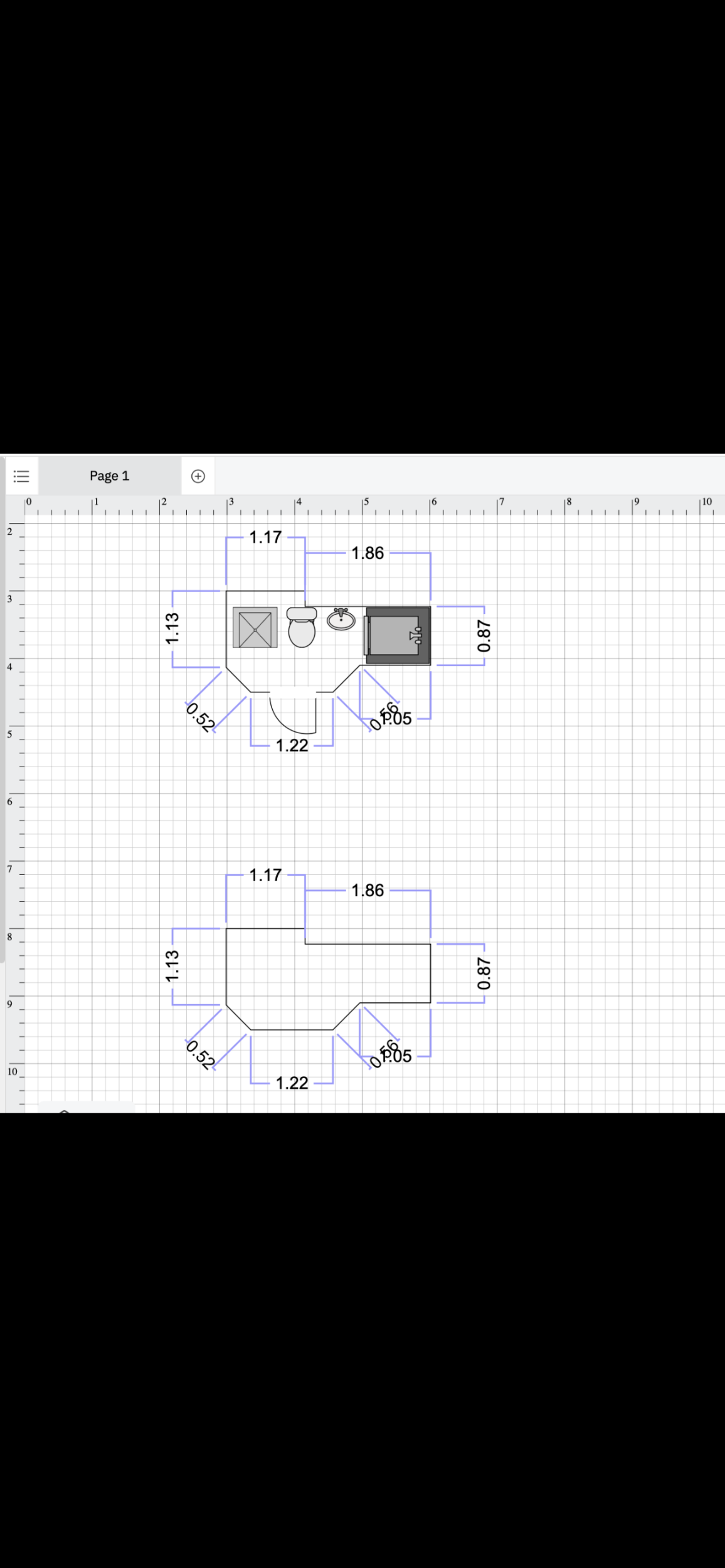Open the page list menu icon

coord(21,476)
